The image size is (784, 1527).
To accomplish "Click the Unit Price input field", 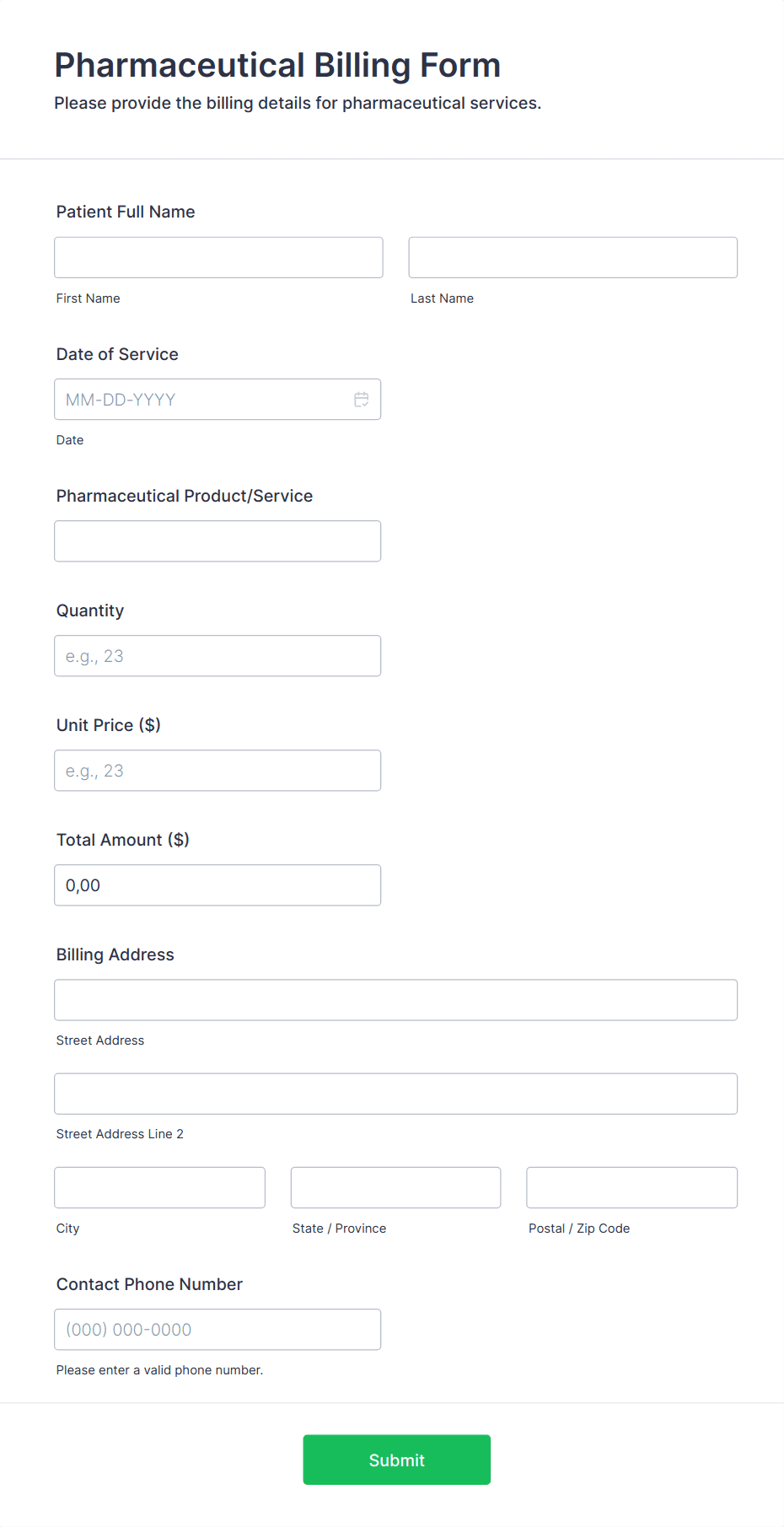I will [217, 771].
